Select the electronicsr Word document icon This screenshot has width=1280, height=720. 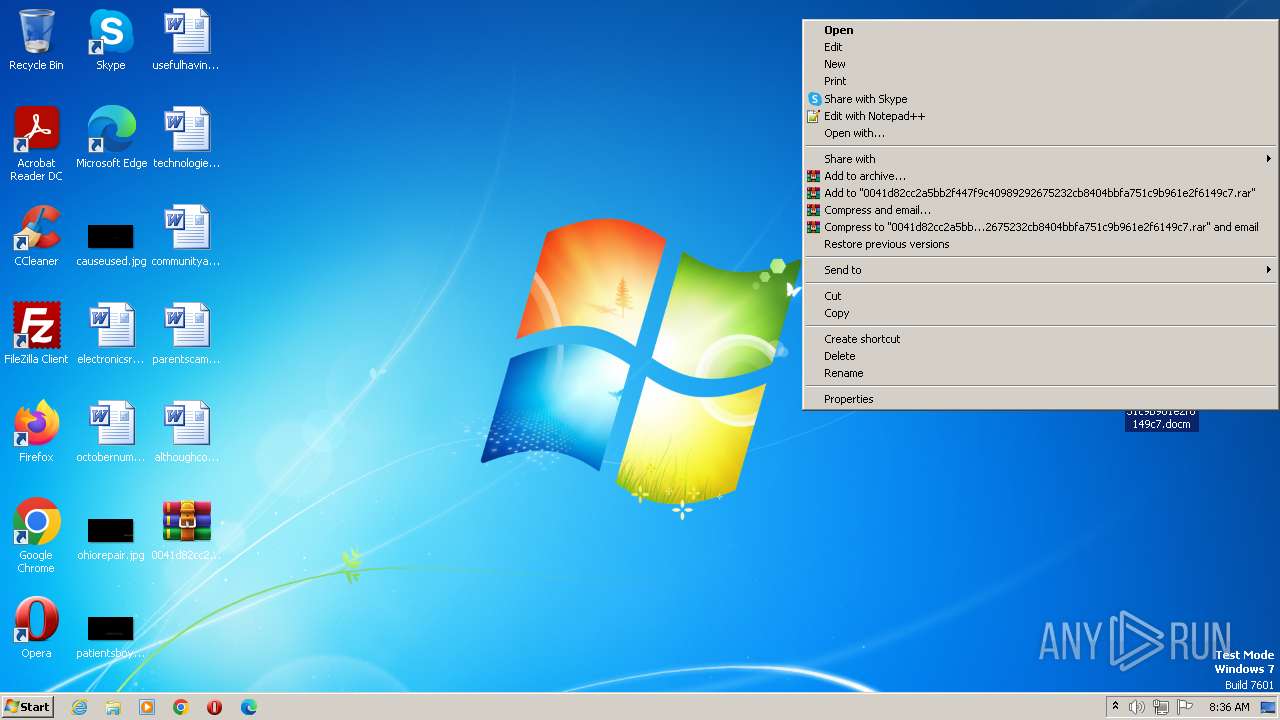(111, 334)
